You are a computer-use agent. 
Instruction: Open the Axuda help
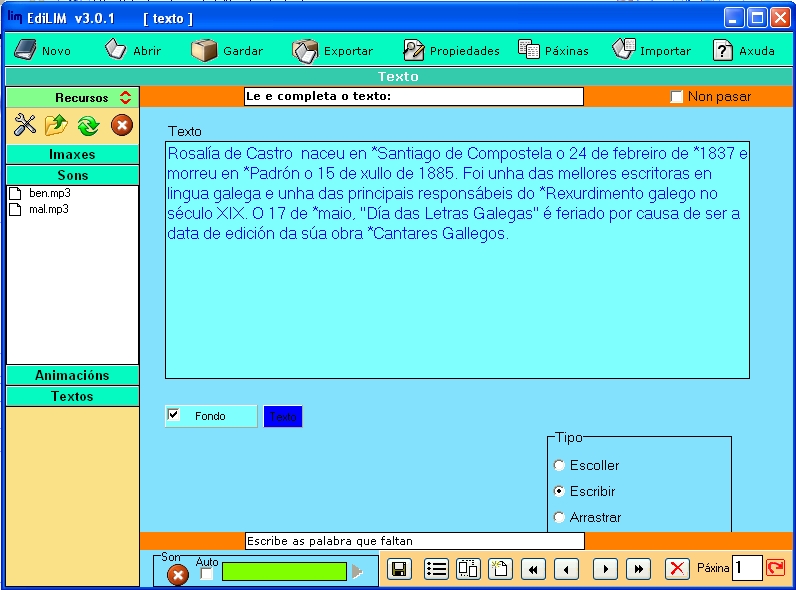[x=744, y=51]
